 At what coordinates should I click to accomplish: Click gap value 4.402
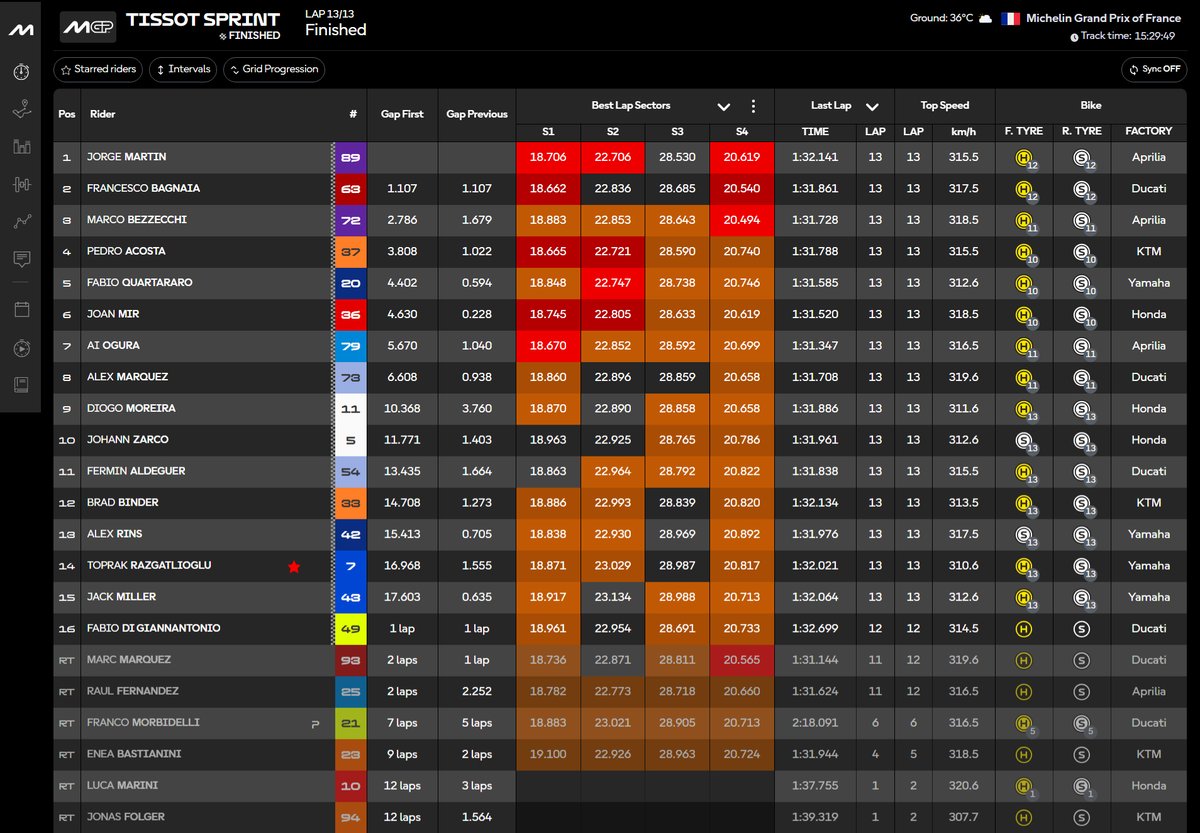point(402,283)
